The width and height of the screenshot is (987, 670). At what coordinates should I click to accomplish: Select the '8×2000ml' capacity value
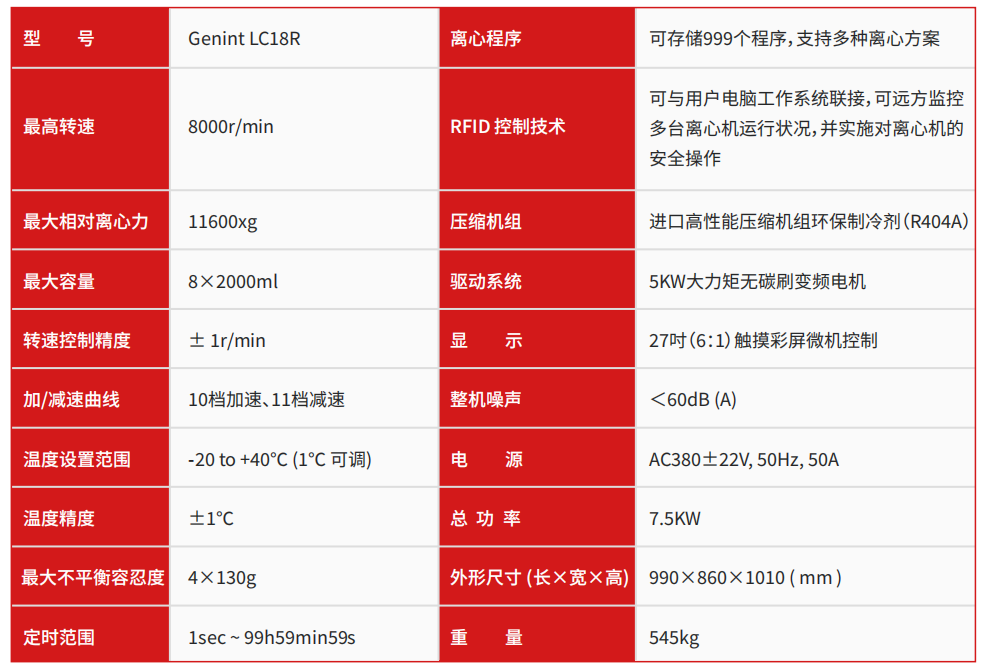point(233,281)
